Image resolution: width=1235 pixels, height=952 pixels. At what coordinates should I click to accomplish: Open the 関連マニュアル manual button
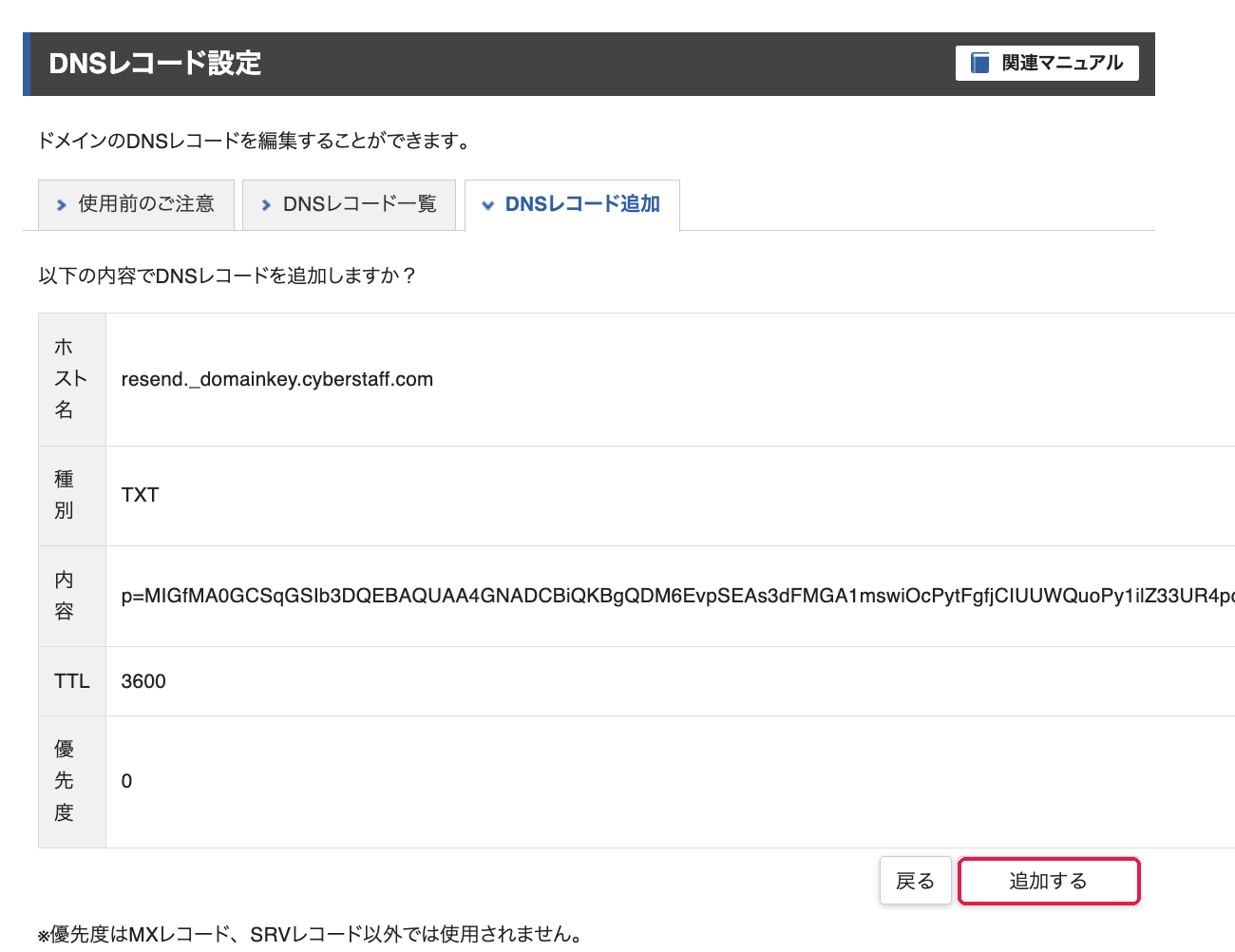pos(1047,63)
